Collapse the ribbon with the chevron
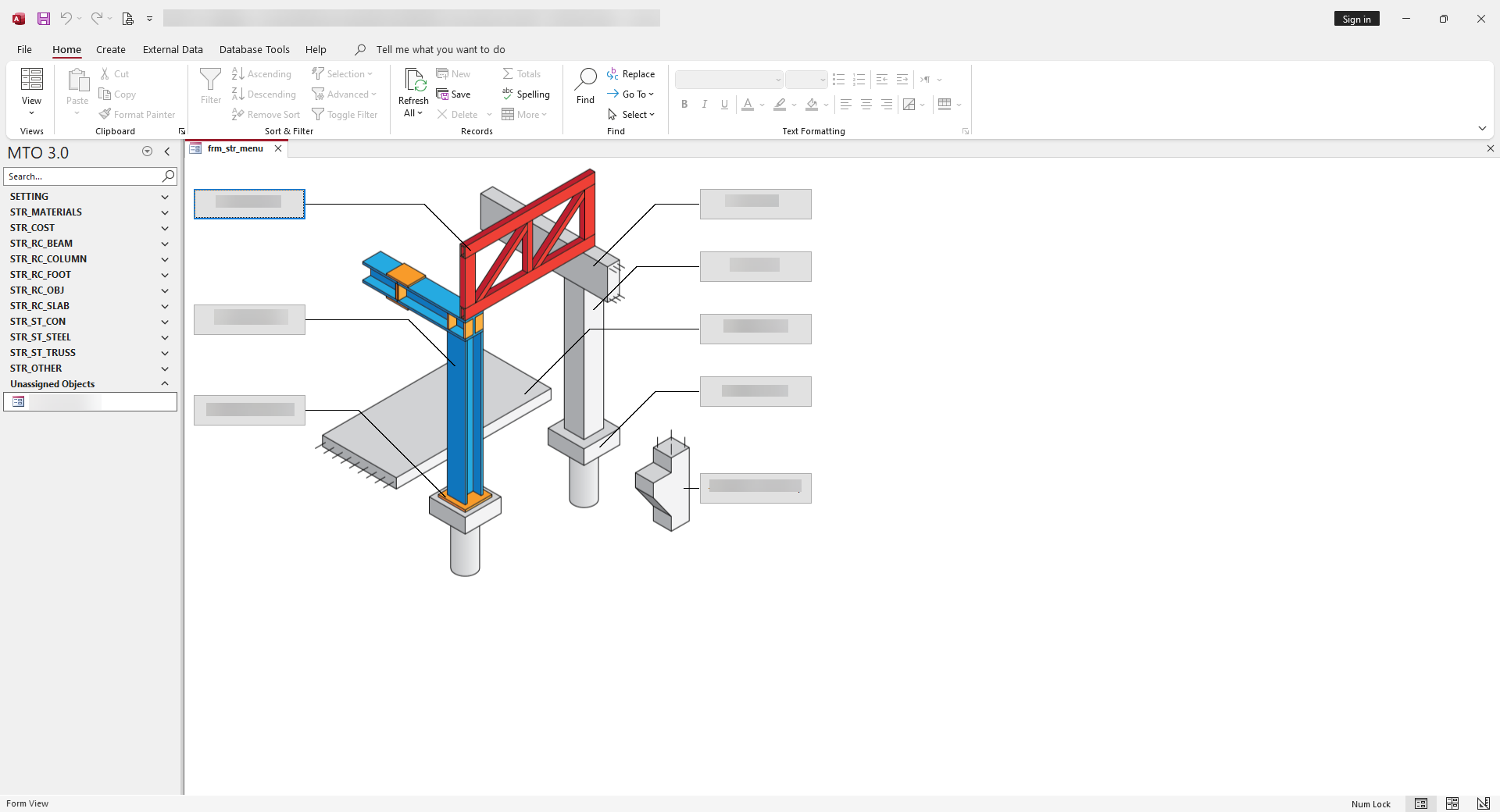Viewport: 1500px width, 812px height. click(x=1482, y=128)
